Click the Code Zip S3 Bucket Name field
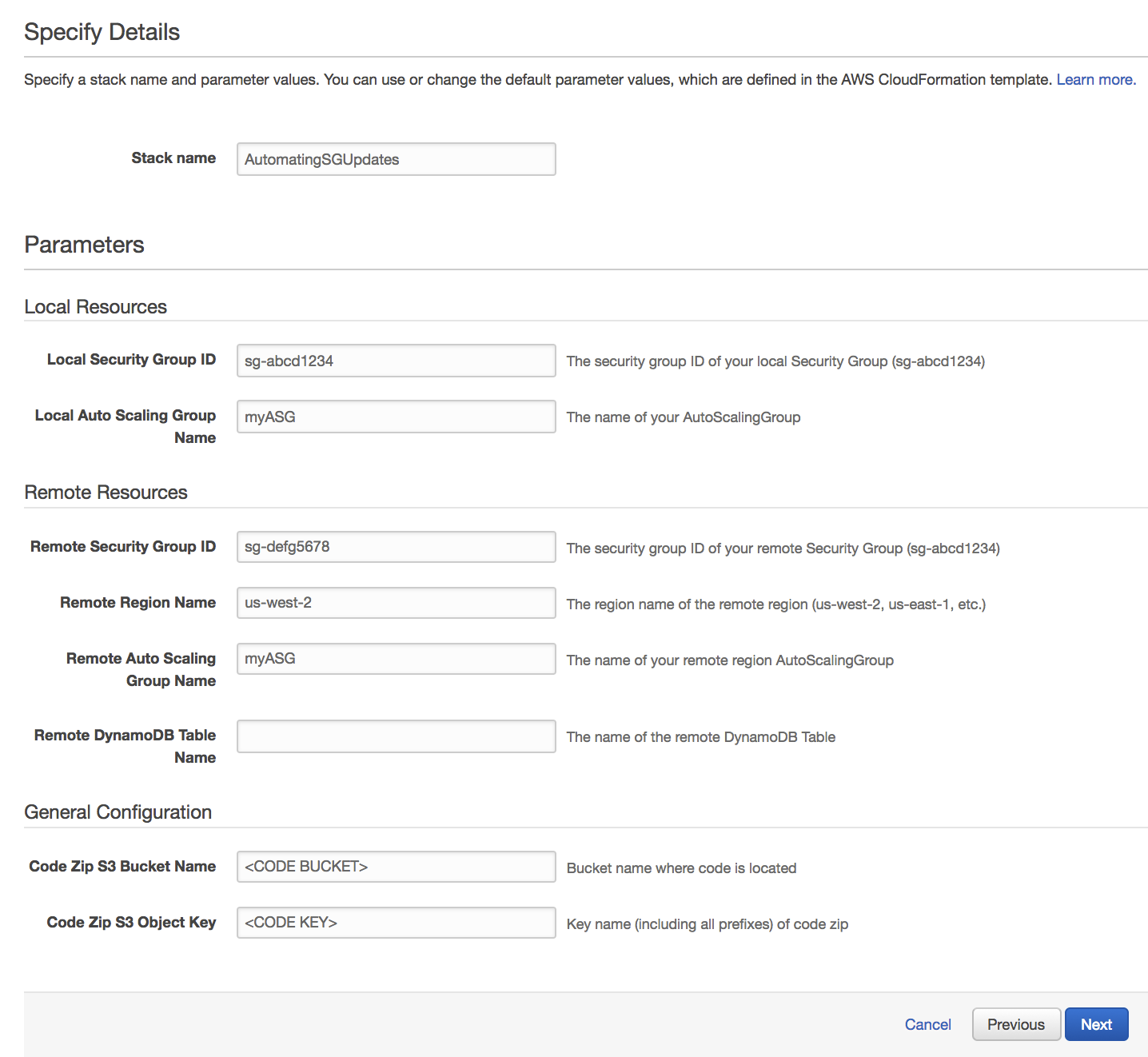1148x1057 pixels. pyautogui.click(x=396, y=867)
